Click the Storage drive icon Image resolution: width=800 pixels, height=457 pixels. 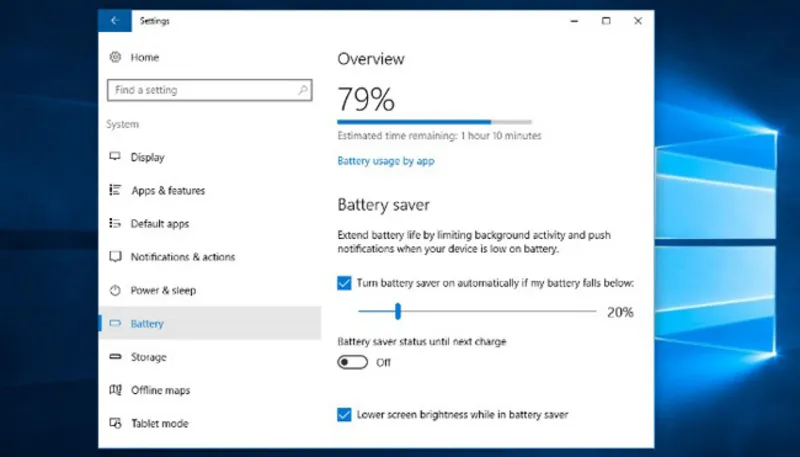115,357
